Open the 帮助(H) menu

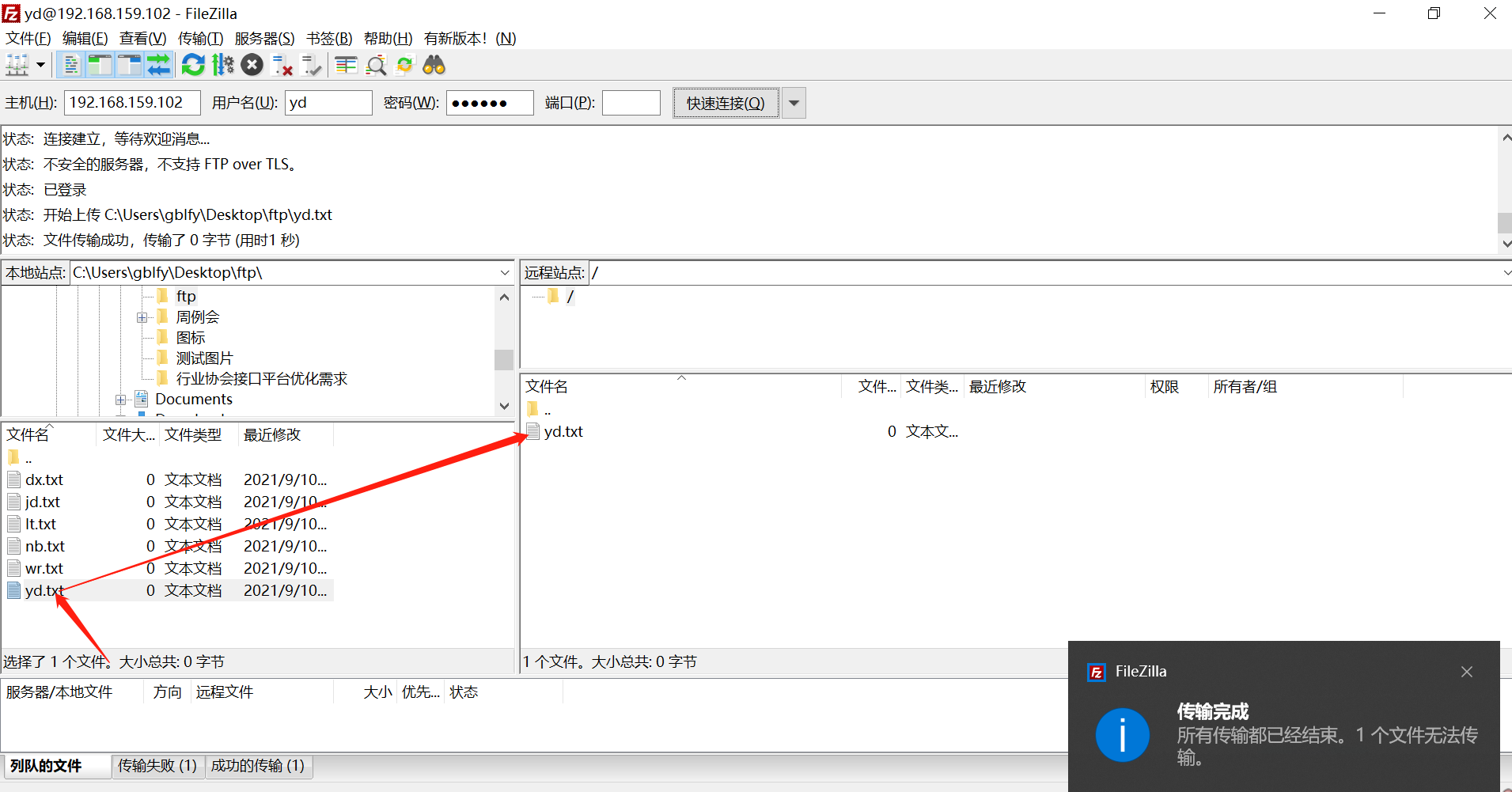pyautogui.click(x=388, y=38)
